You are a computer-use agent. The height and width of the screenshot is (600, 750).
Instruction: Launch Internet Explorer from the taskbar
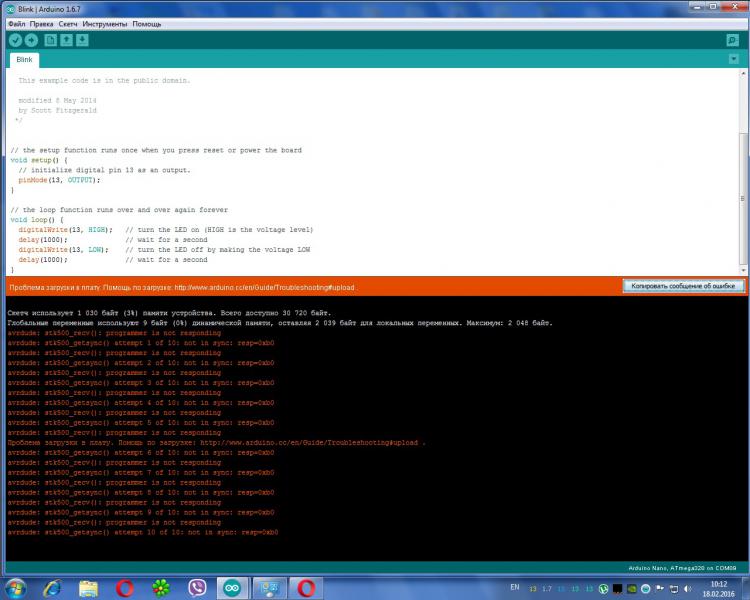click(x=52, y=588)
